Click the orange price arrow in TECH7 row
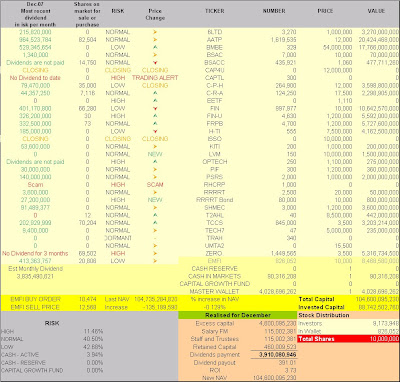This screenshot has width=400, height=382. (155, 230)
